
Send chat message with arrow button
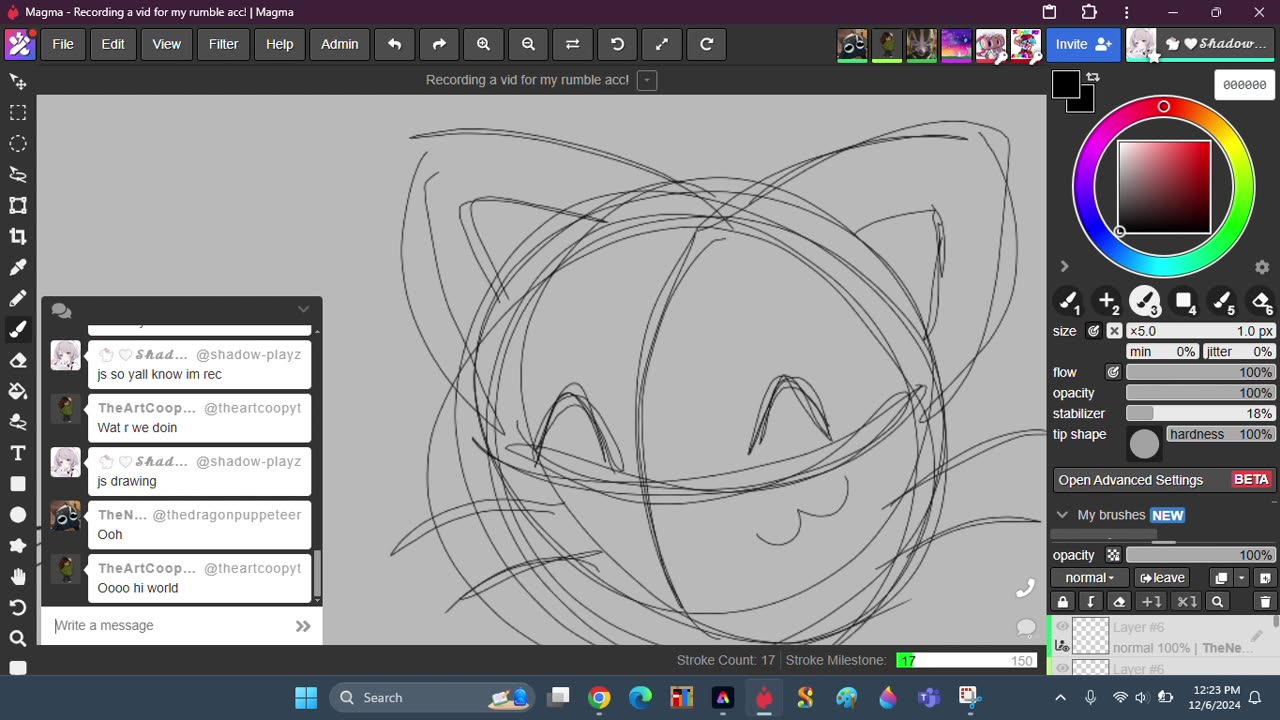pos(303,626)
